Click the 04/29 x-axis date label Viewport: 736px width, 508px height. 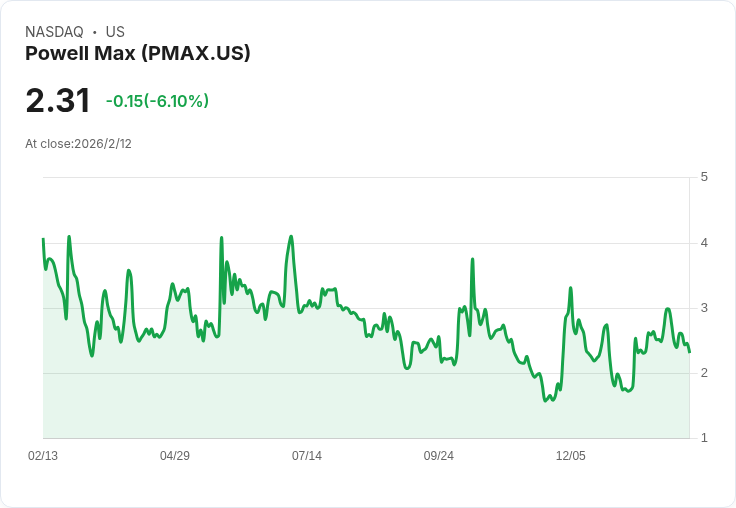click(175, 456)
